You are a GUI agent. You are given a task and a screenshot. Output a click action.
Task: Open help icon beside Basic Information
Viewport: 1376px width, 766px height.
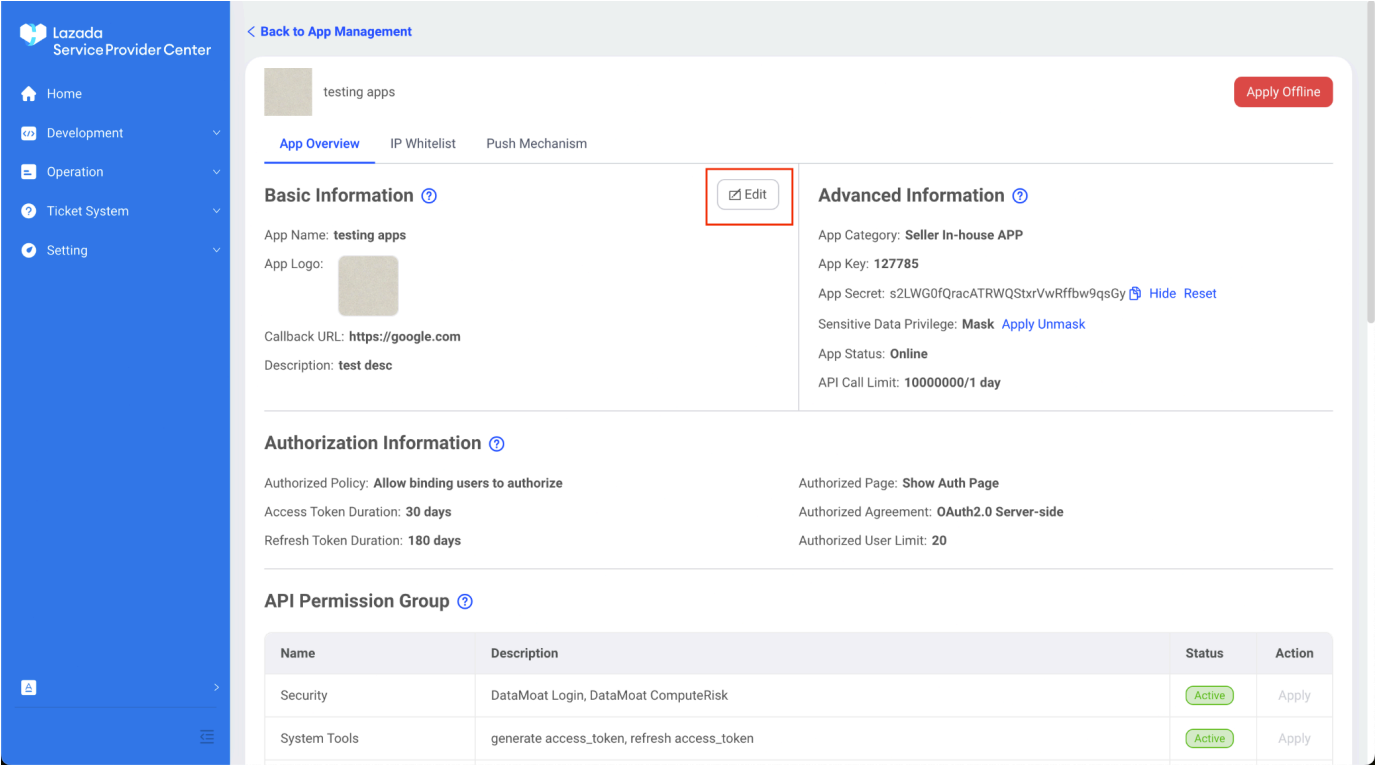(x=429, y=196)
